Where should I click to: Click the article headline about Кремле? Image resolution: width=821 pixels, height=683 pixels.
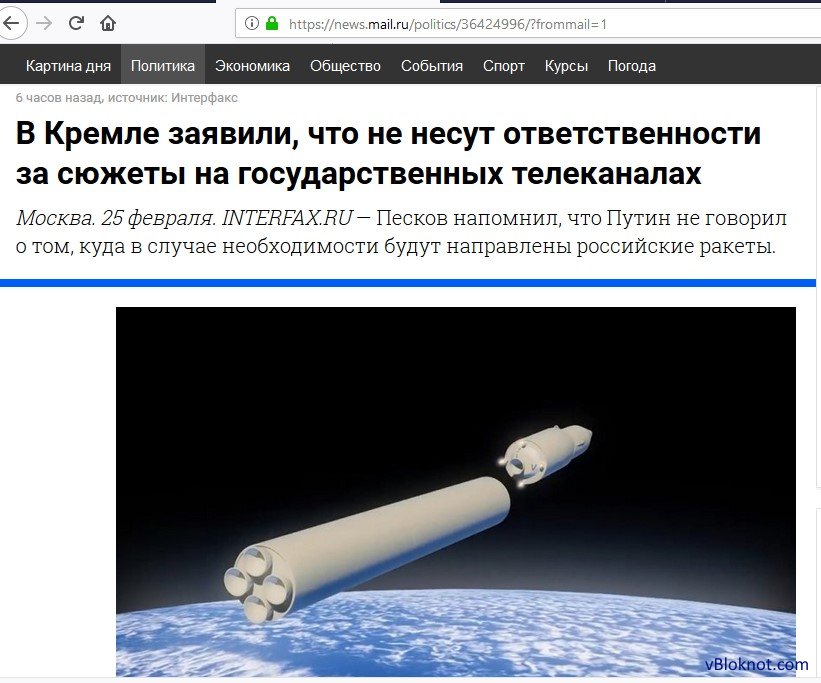(x=388, y=154)
